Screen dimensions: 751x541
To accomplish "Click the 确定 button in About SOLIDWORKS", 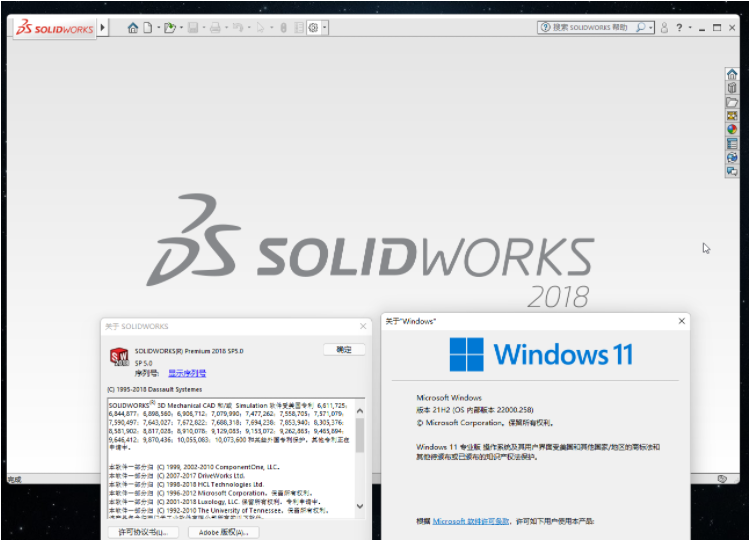I will (344, 349).
